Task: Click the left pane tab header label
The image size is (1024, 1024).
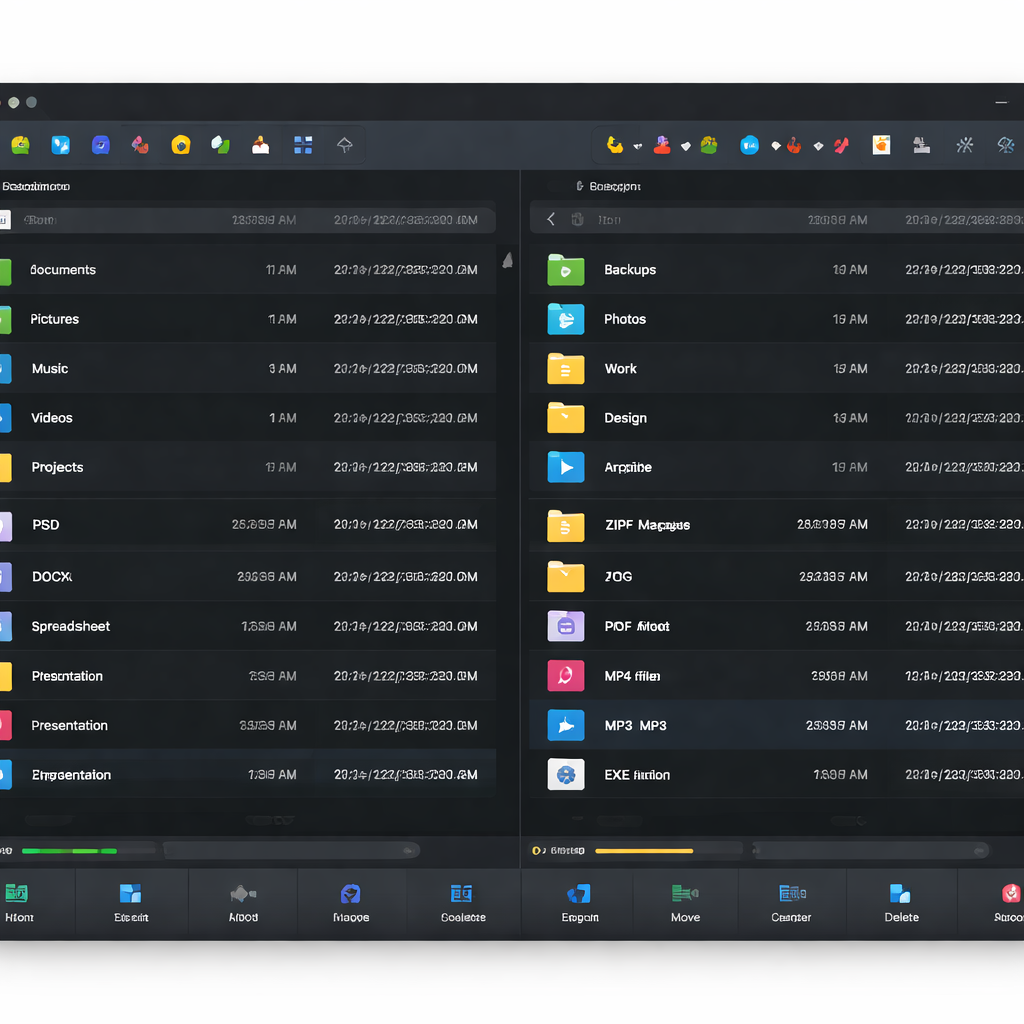Action: tap(37, 186)
